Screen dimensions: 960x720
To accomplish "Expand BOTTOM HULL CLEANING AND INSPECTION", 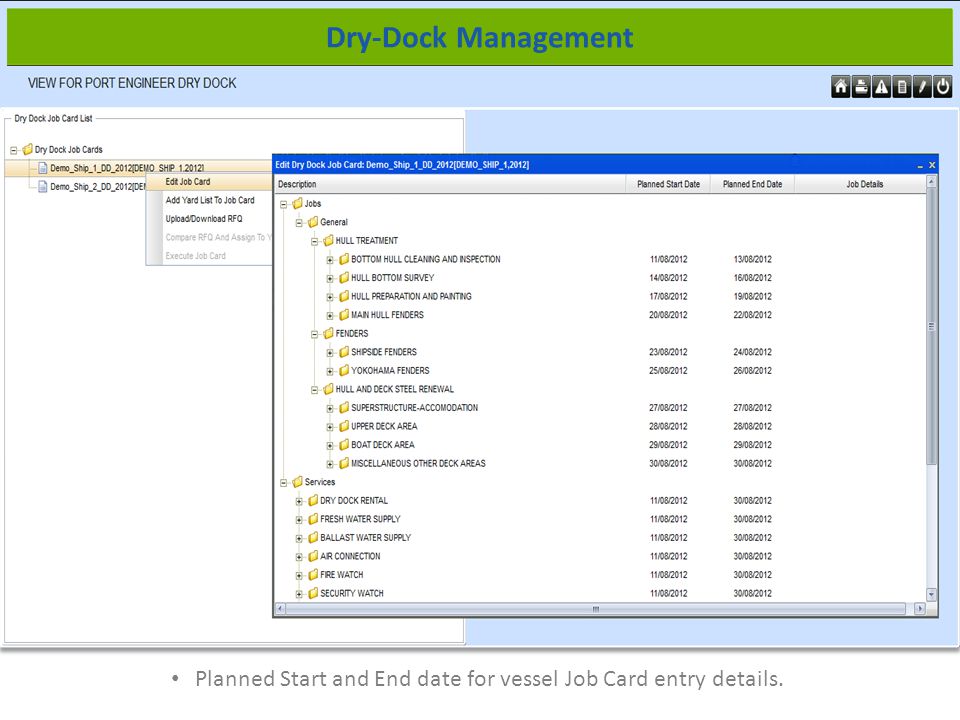I will [x=330, y=260].
